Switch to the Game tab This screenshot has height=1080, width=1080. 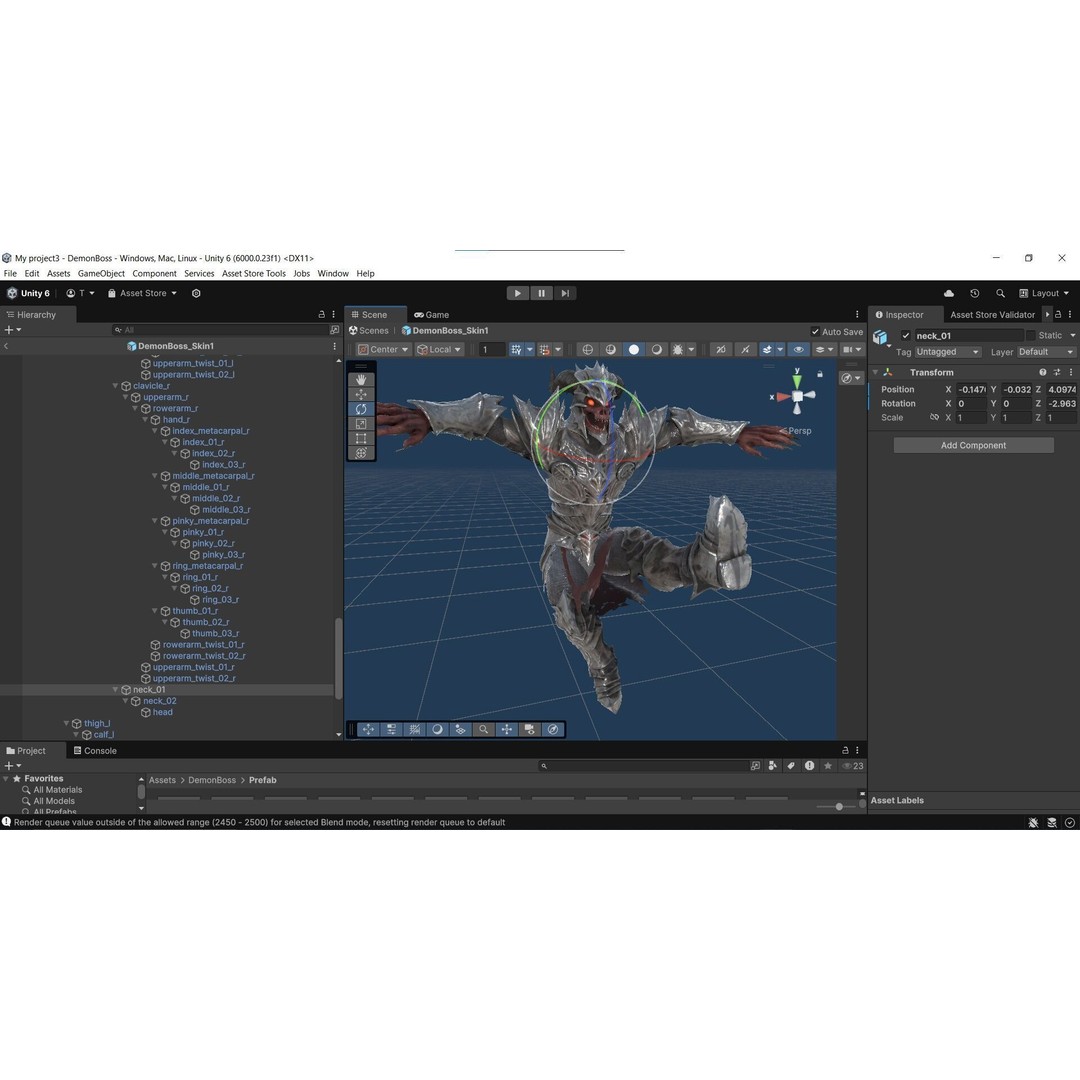[431, 315]
